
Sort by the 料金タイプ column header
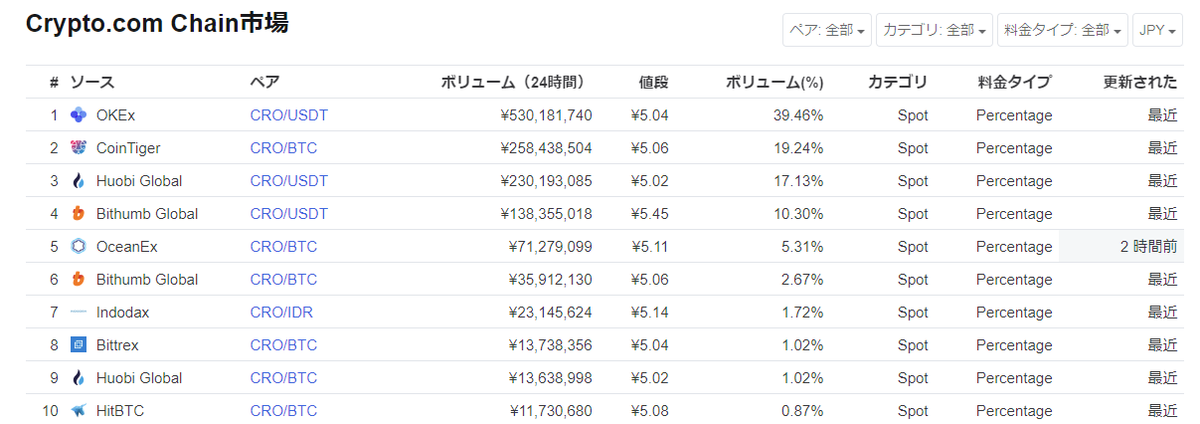pos(1015,82)
